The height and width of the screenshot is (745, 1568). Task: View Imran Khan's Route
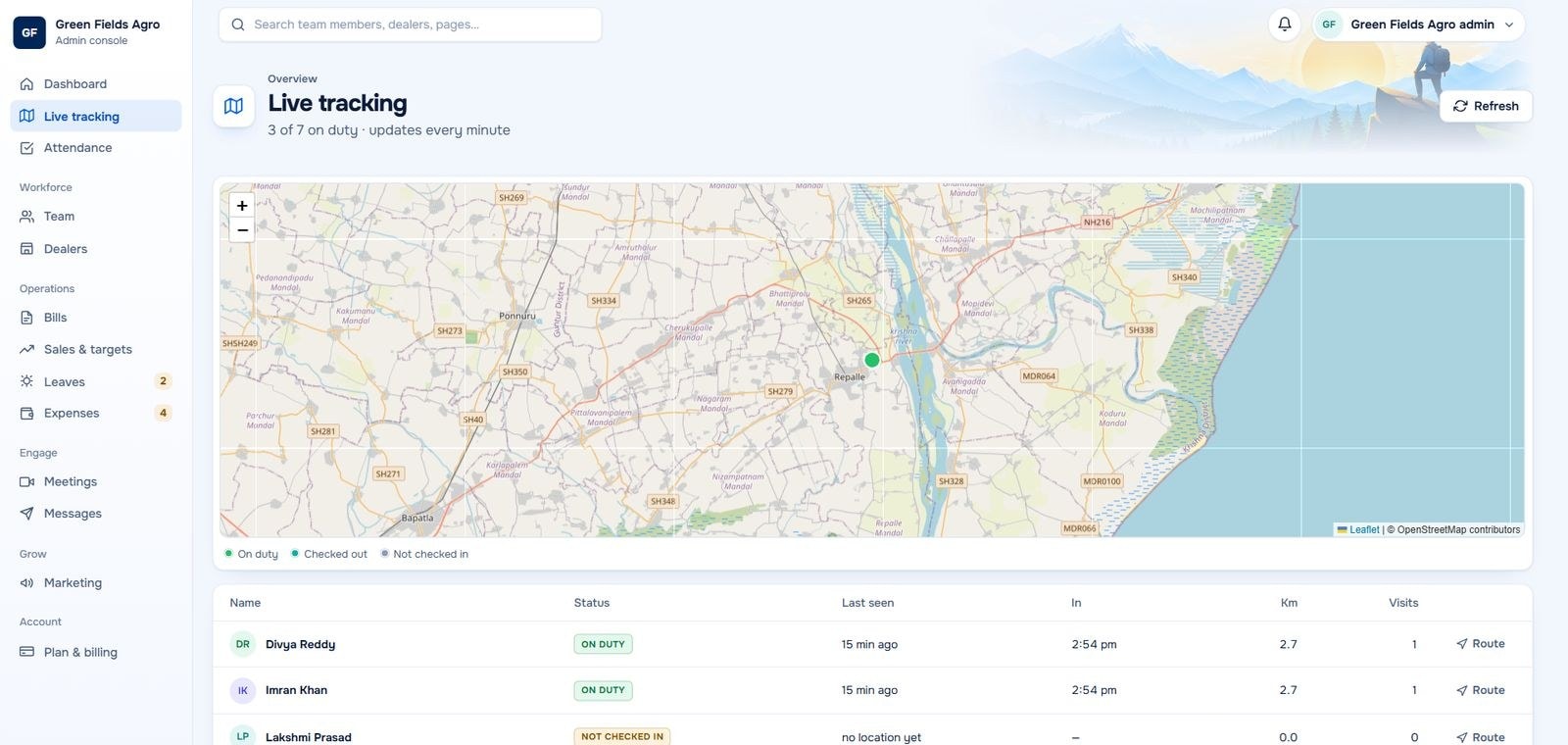point(1481,690)
